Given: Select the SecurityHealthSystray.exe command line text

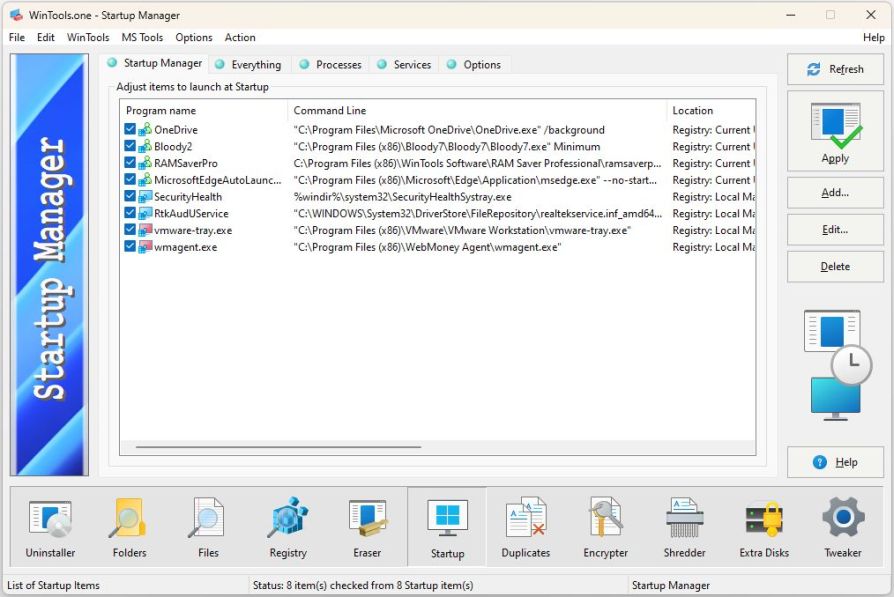Looking at the screenshot, I should (402, 197).
